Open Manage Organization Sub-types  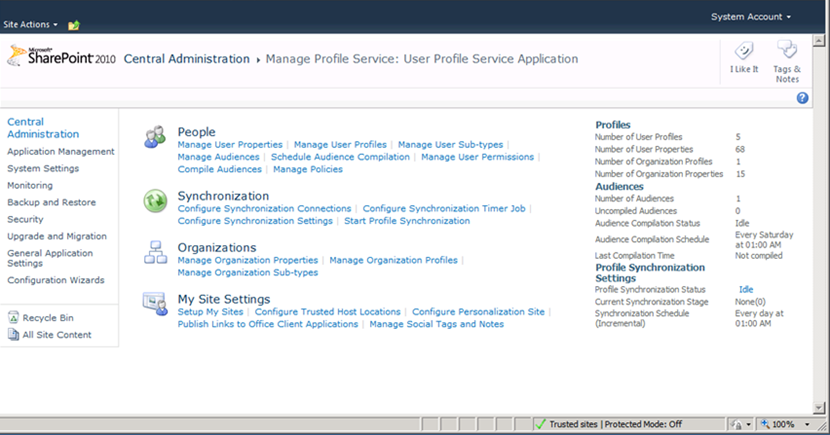coord(248,272)
